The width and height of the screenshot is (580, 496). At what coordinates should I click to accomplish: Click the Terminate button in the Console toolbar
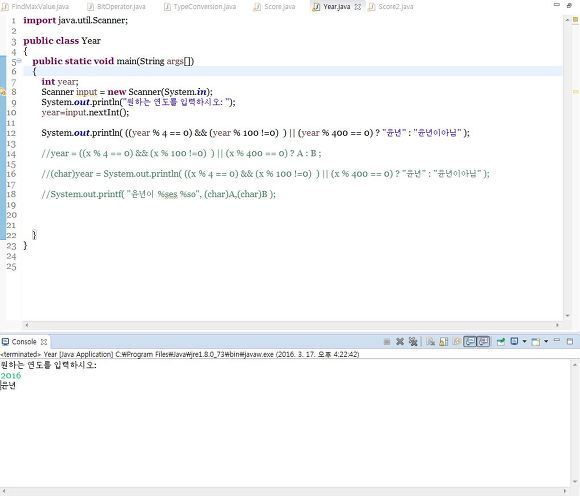(x=387, y=342)
